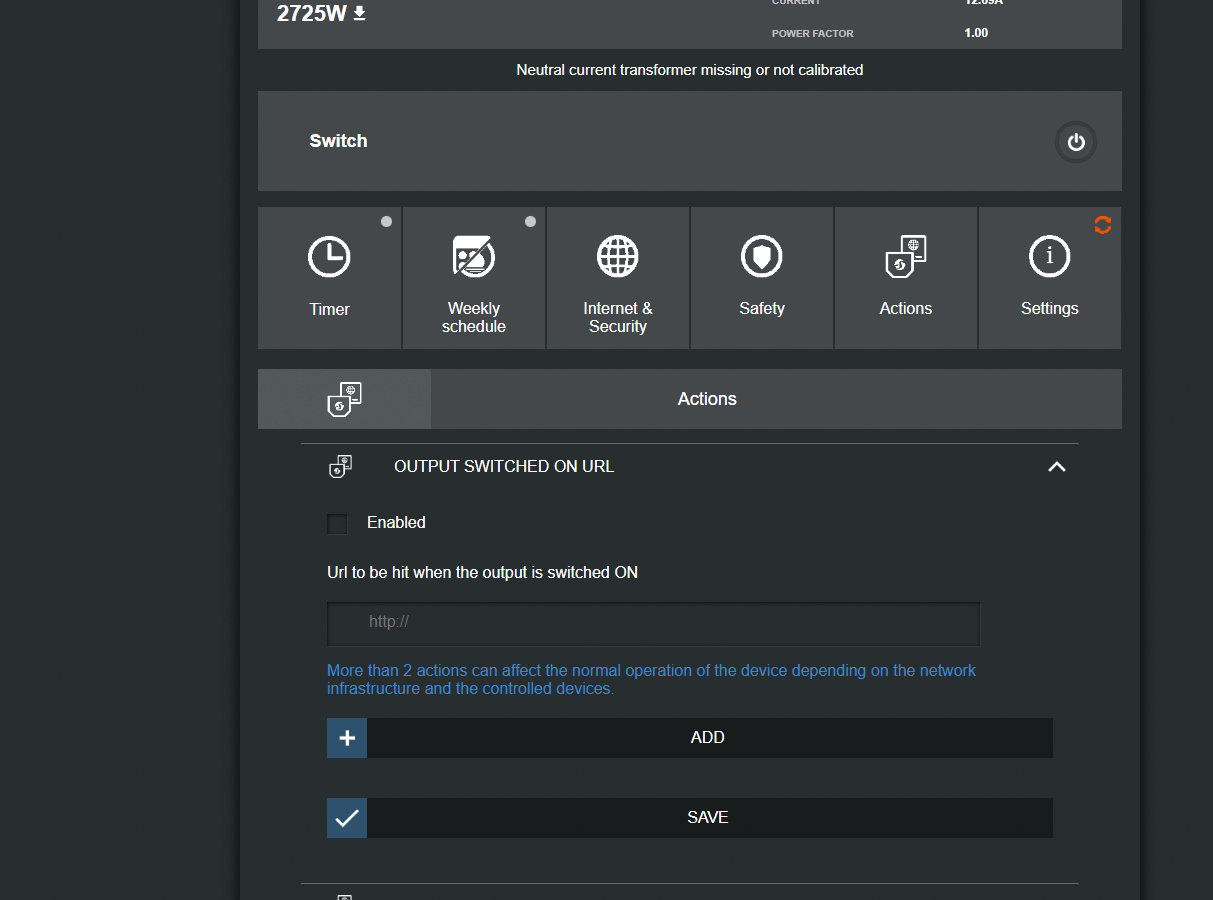Enable the Output Switched On URL checkbox
1213x900 pixels.
pyautogui.click(x=337, y=523)
